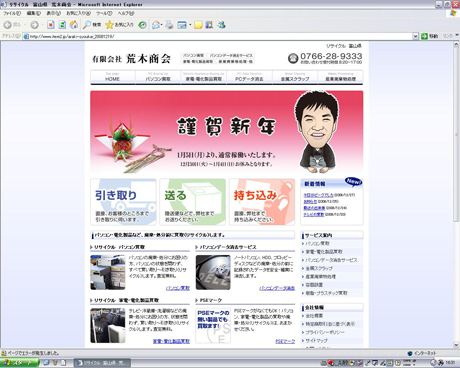Select the HOME navigation tab
Screen dimensions: 460x368
(x=113, y=77)
